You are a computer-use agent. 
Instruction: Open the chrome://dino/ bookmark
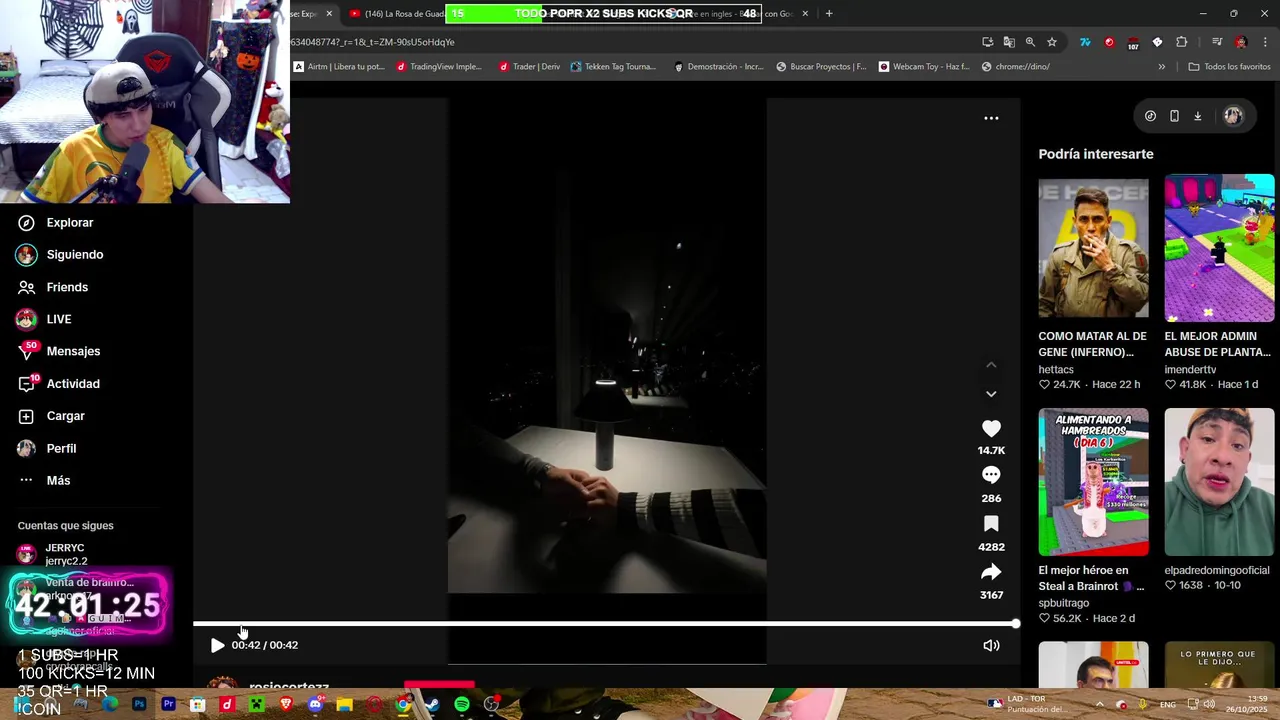(x=1015, y=67)
